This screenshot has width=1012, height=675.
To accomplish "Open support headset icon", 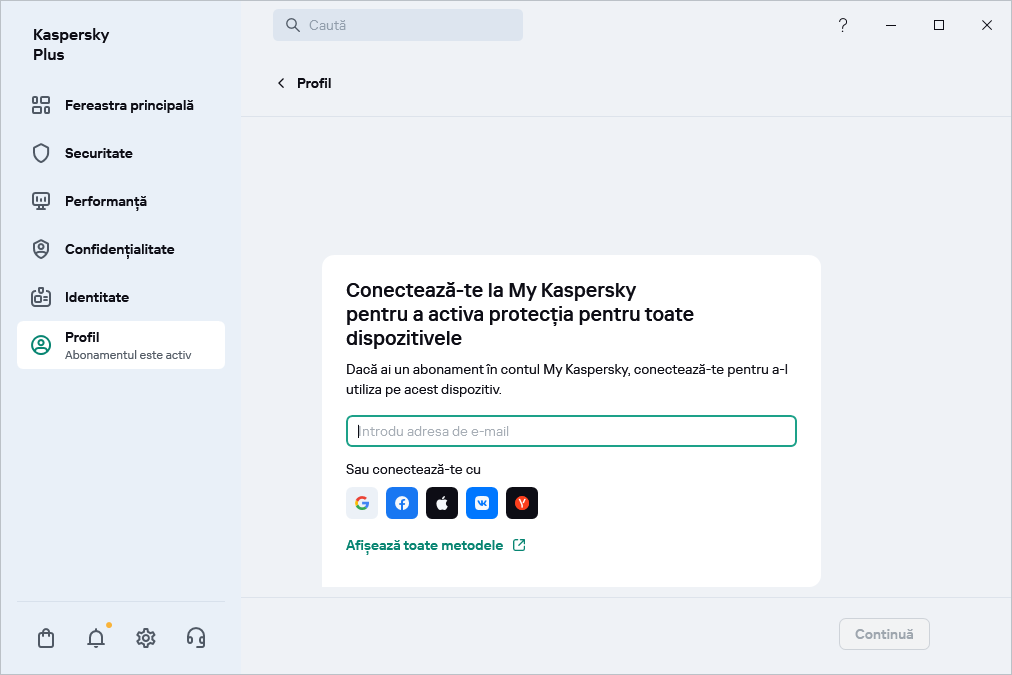I will pyautogui.click(x=196, y=638).
